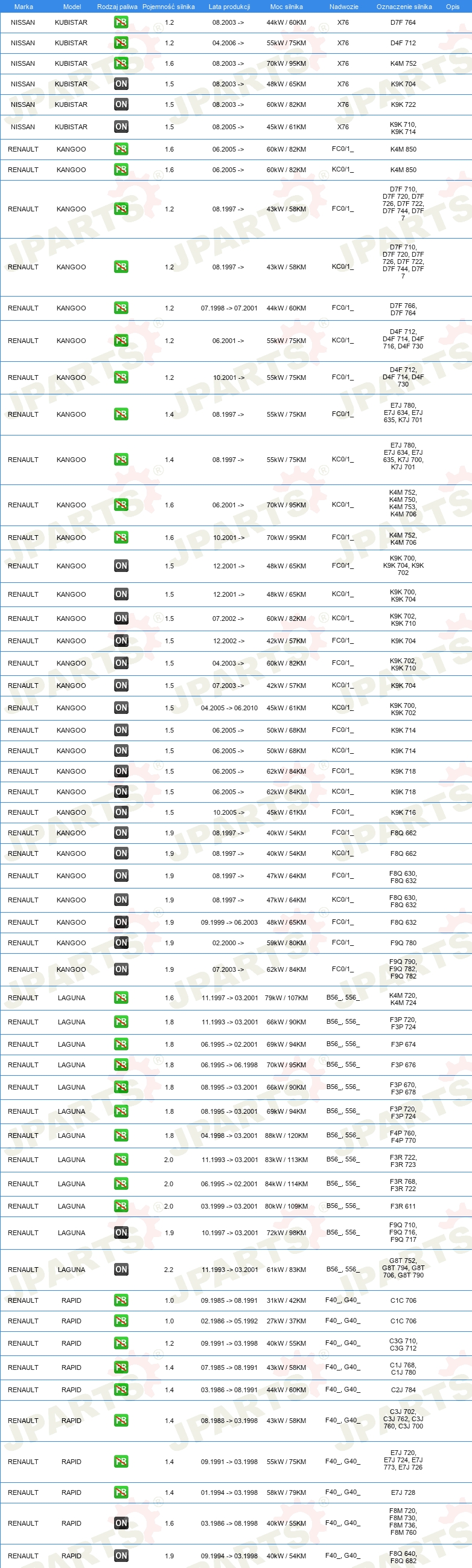Screen dimensions: 472x1568
Task: Click the petrol icon in the Kangoo K4M 752, K4M 750 row
Action: click(121, 505)
